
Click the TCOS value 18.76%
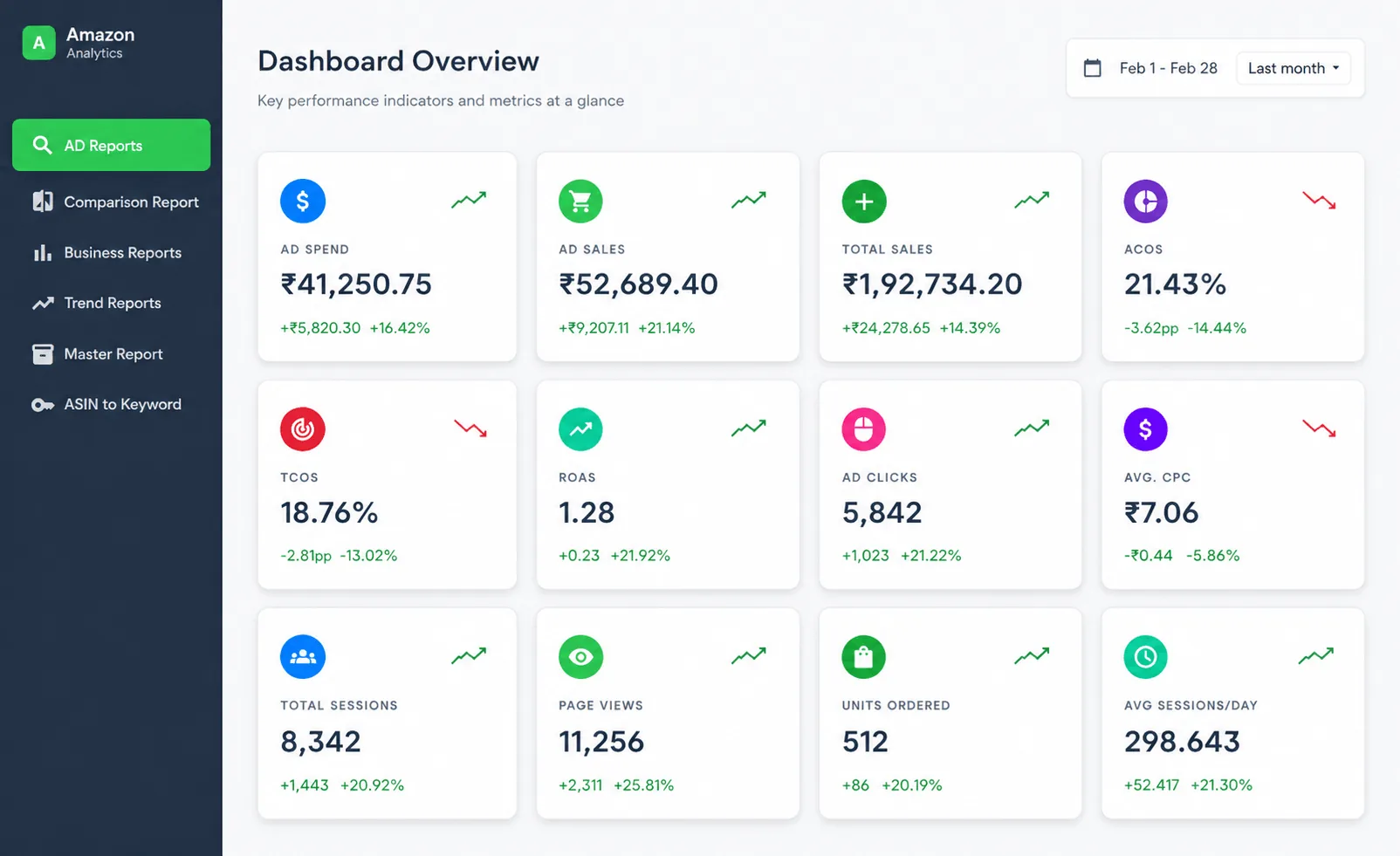point(329,513)
